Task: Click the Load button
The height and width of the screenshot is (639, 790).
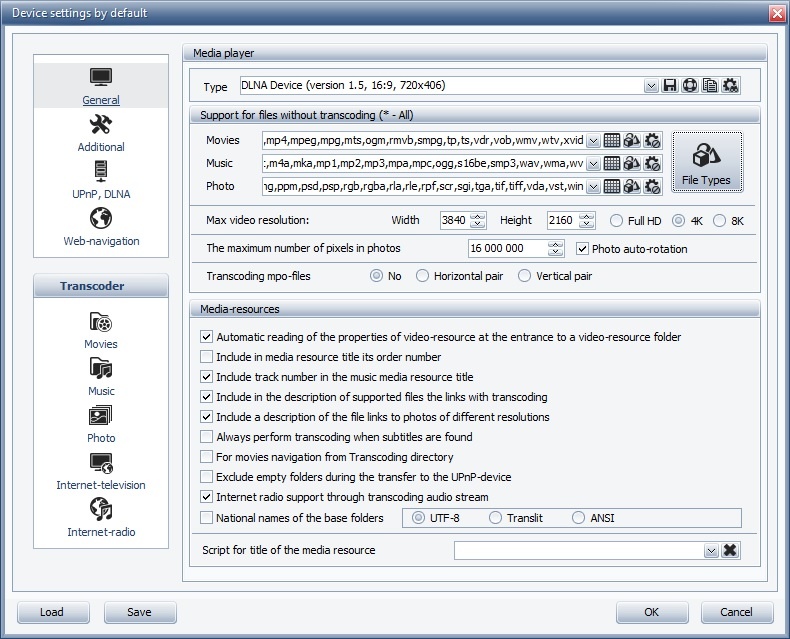Action: click(x=53, y=612)
